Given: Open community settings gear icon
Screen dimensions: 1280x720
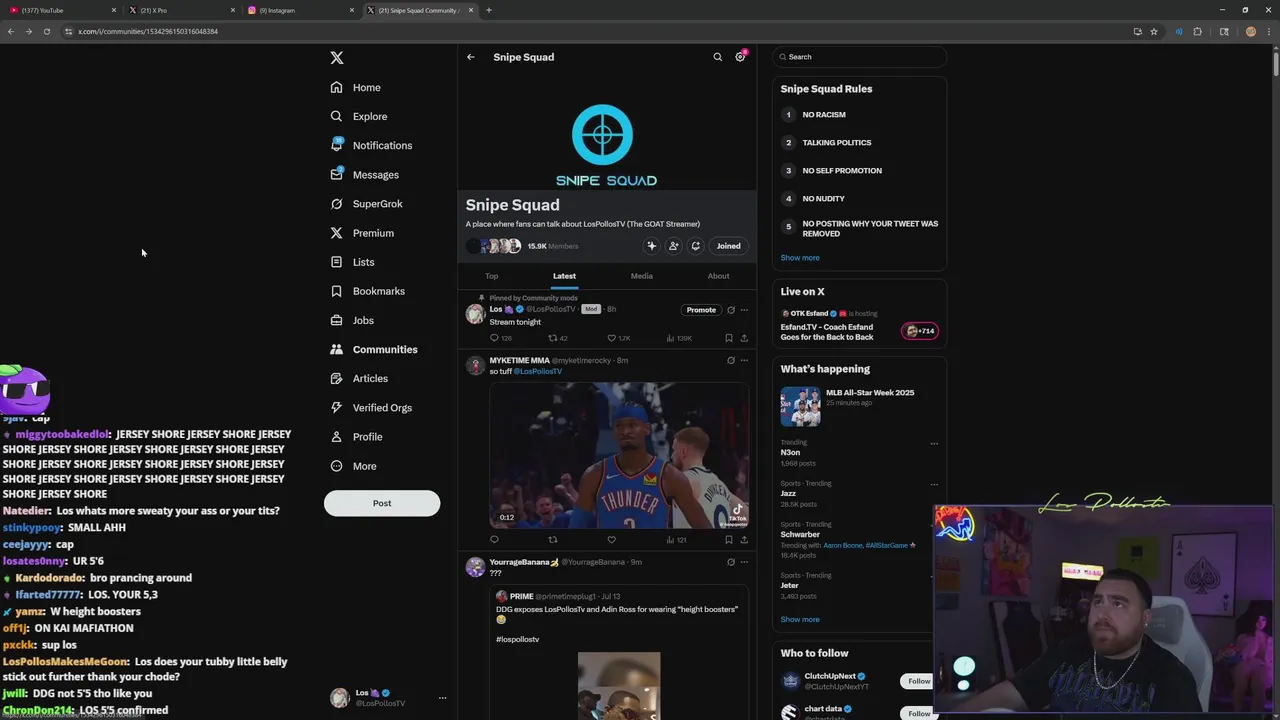Looking at the screenshot, I should (x=740, y=57).
